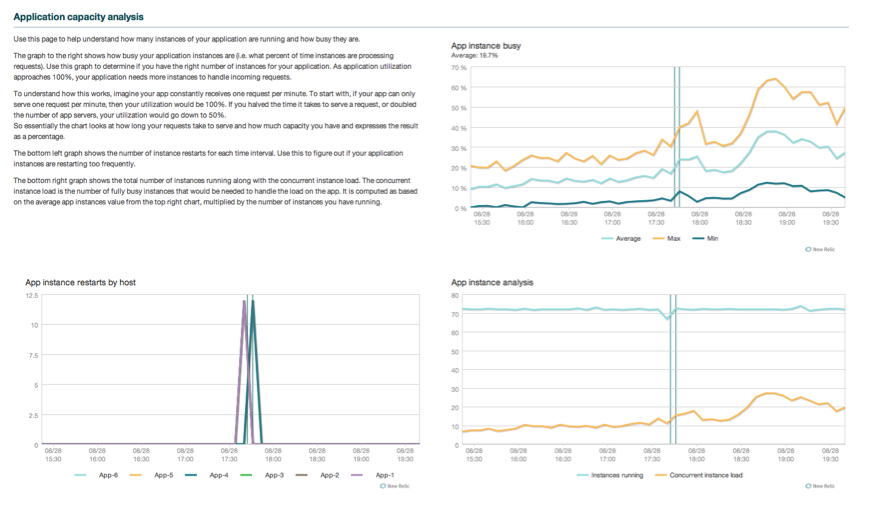
Task: Toggle App-2 legend entry in restarts chart
Action: click(317, 475)
